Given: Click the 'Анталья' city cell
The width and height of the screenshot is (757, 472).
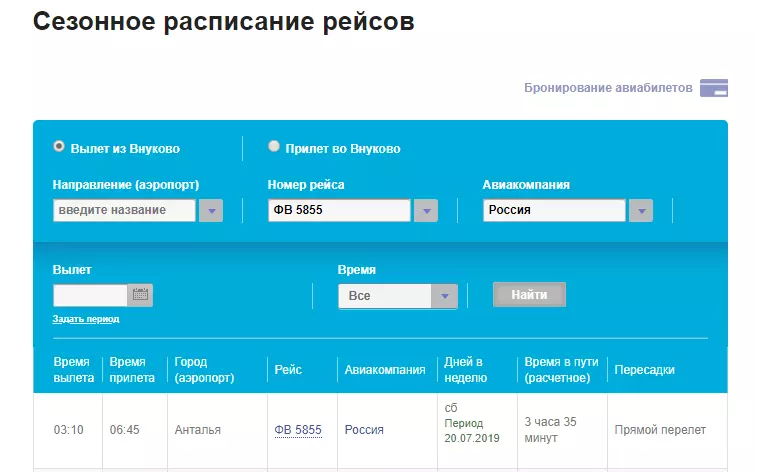Looking at the screenshot, I should click(197, 430).
